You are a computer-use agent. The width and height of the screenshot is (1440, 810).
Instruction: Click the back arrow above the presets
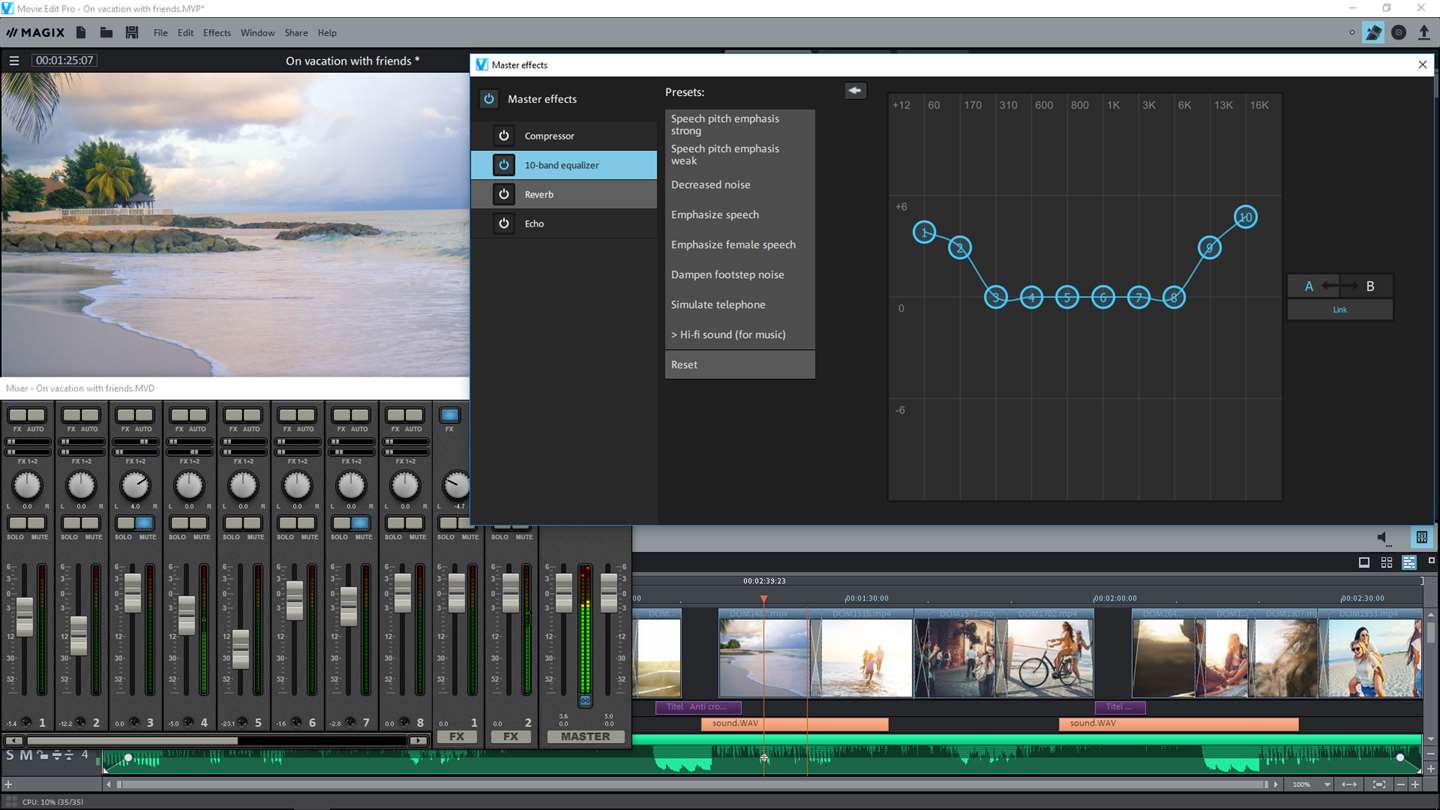click(854, 91)
